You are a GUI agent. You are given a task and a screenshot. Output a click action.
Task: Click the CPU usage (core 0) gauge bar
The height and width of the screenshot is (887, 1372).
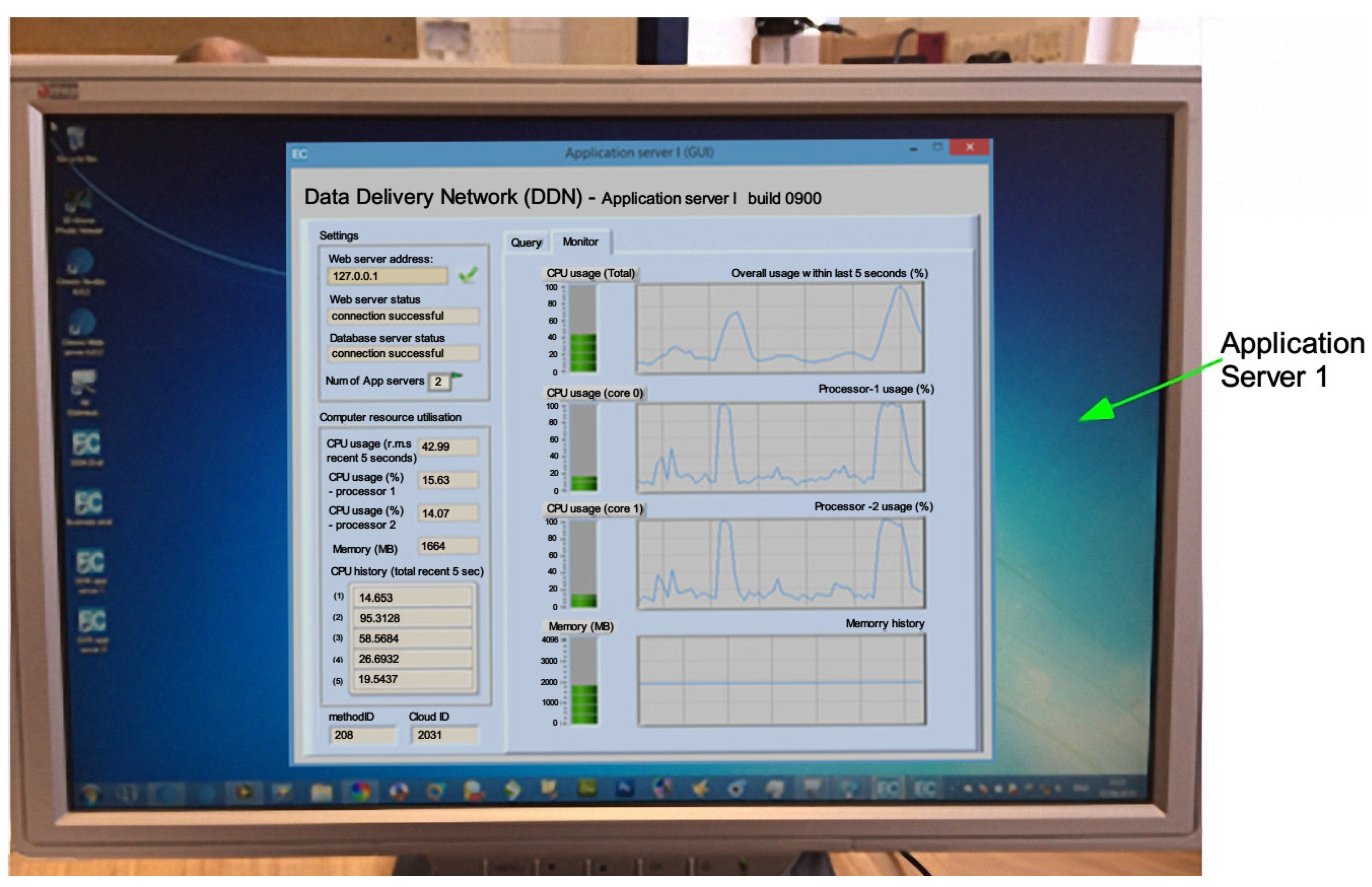click(x=583, y=448)
